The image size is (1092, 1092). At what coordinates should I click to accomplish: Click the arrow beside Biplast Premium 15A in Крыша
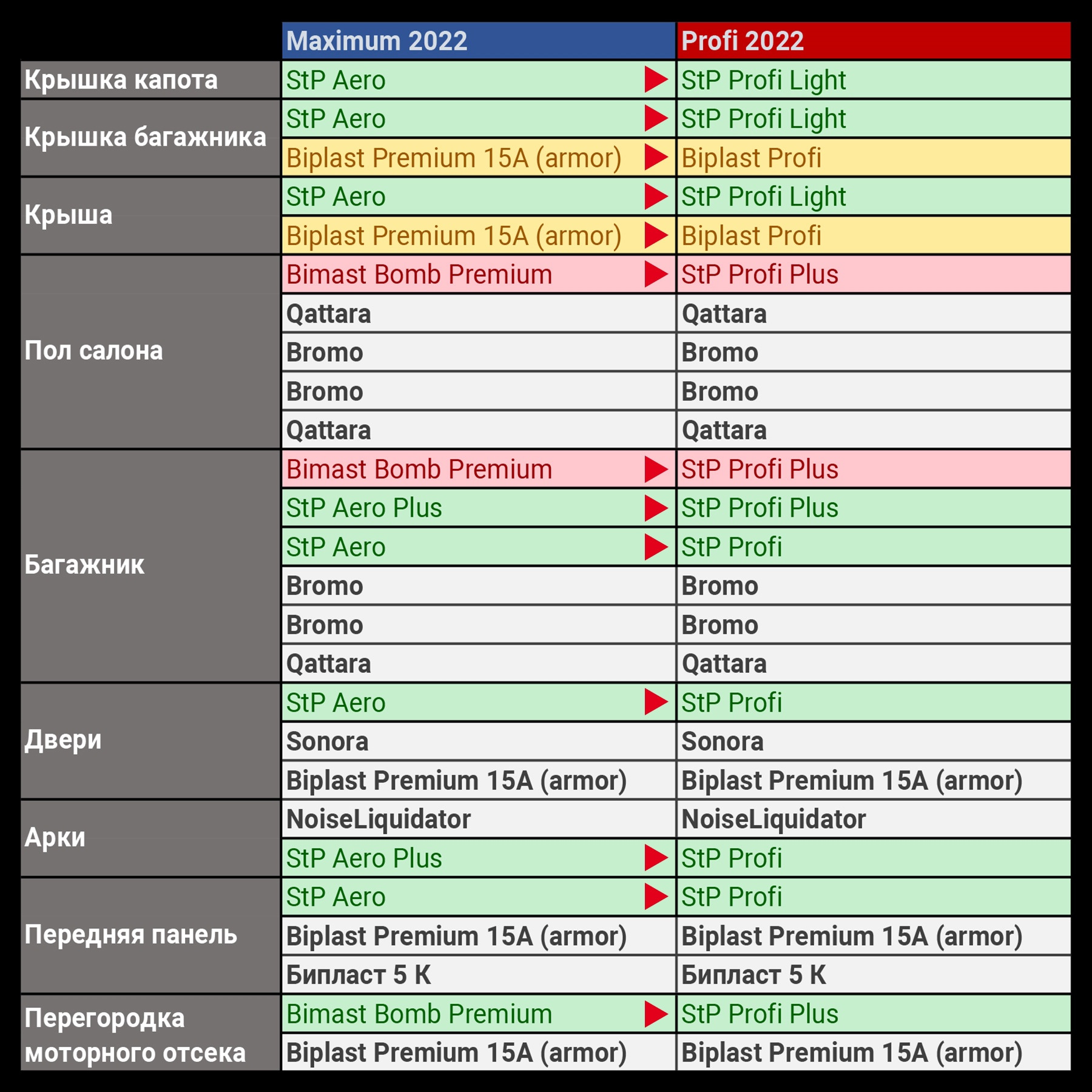[x=656, y=235]
